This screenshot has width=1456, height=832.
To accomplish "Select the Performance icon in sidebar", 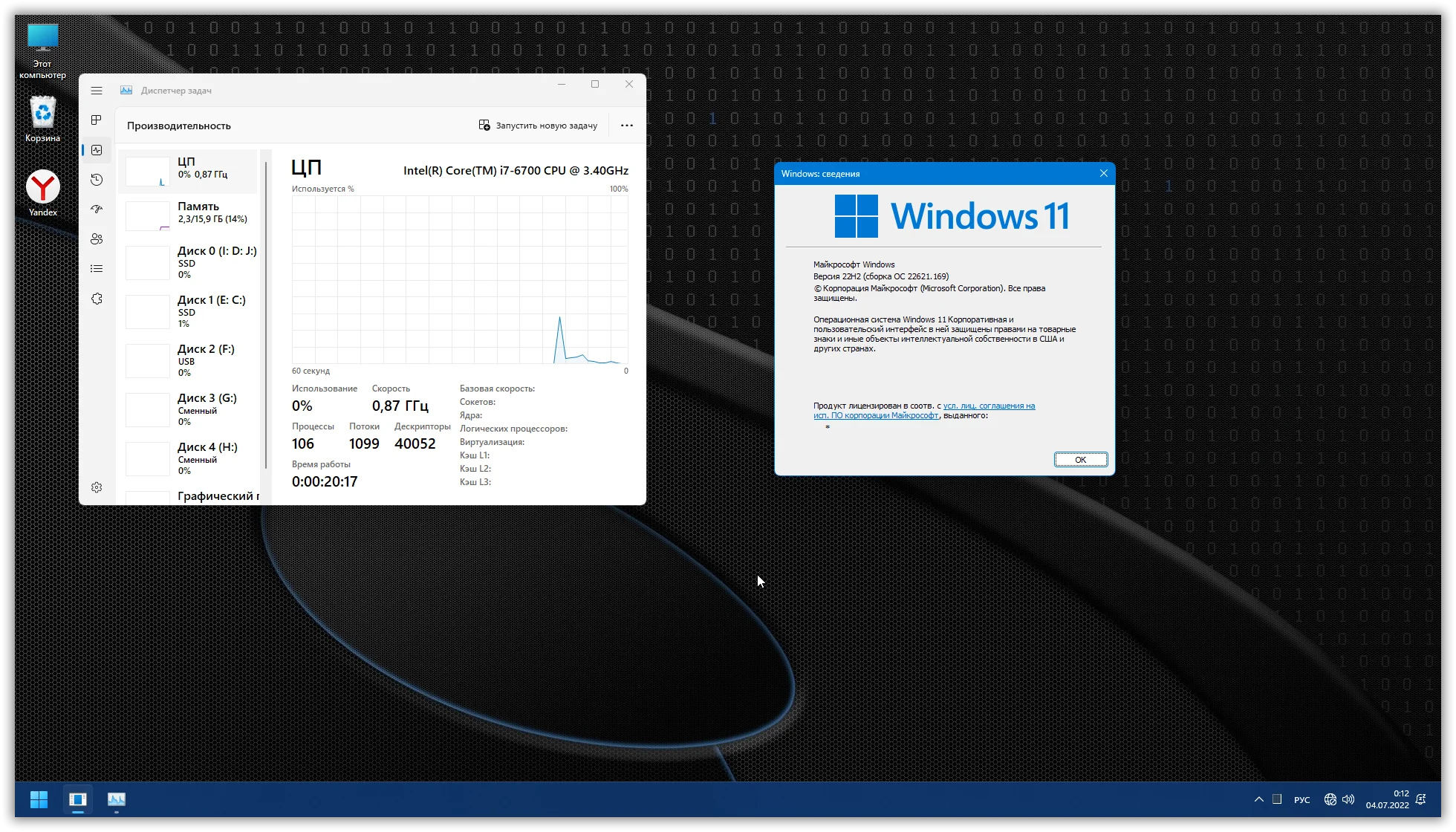I will pyautogui.click(x=97, y=150).
